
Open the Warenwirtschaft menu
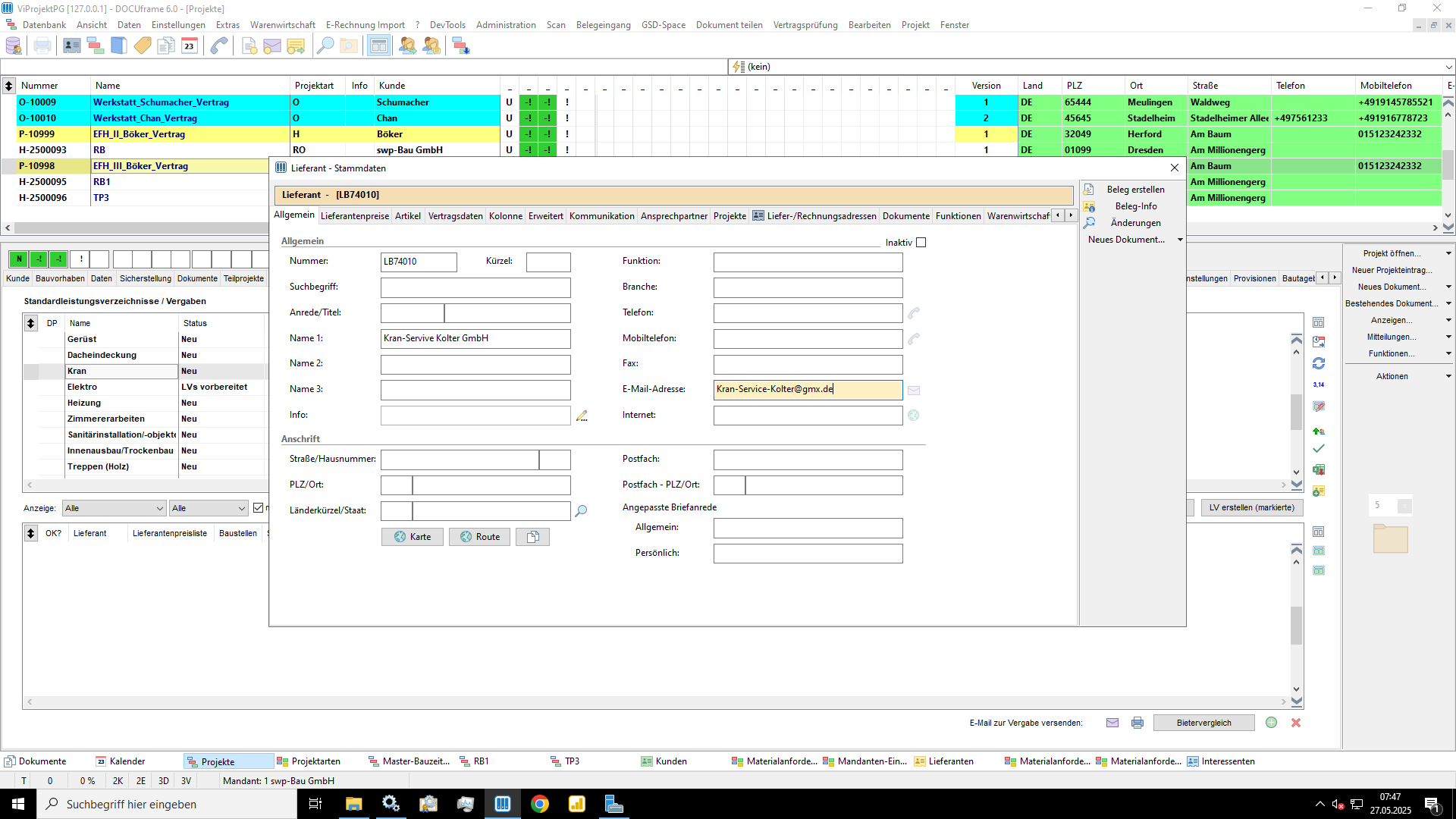(283, 25)
